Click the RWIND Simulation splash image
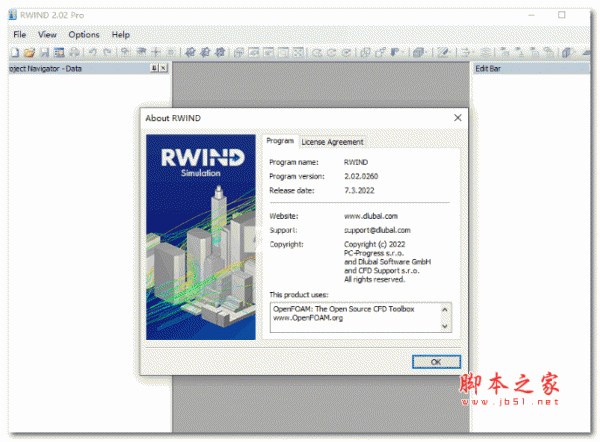The image size is (600, 442). (201, 237)
